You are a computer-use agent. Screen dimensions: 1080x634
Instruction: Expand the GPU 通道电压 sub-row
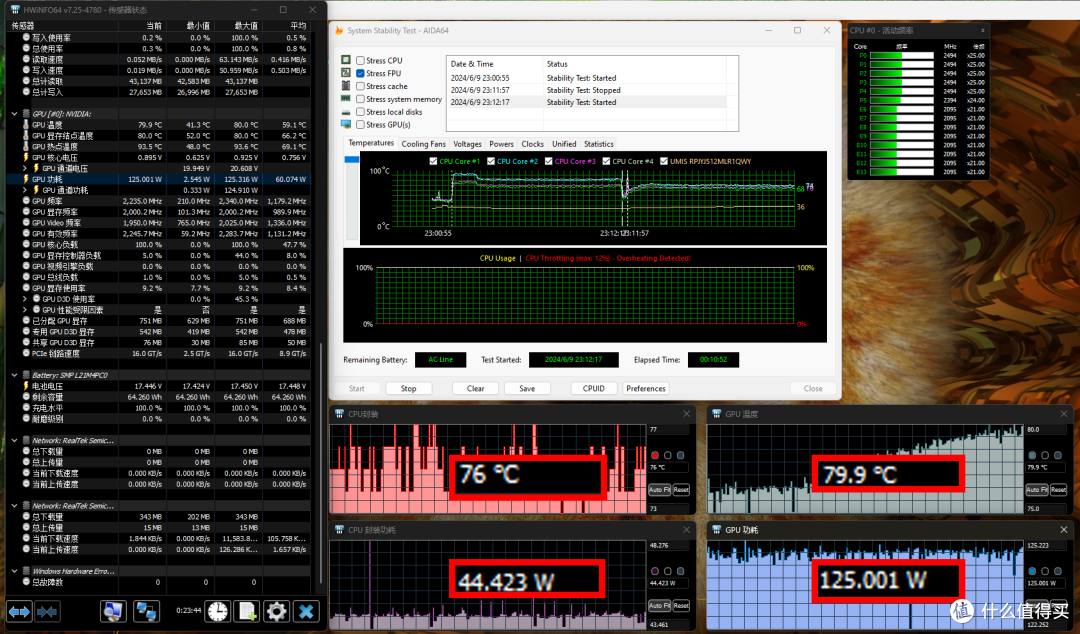pos(25,168)
